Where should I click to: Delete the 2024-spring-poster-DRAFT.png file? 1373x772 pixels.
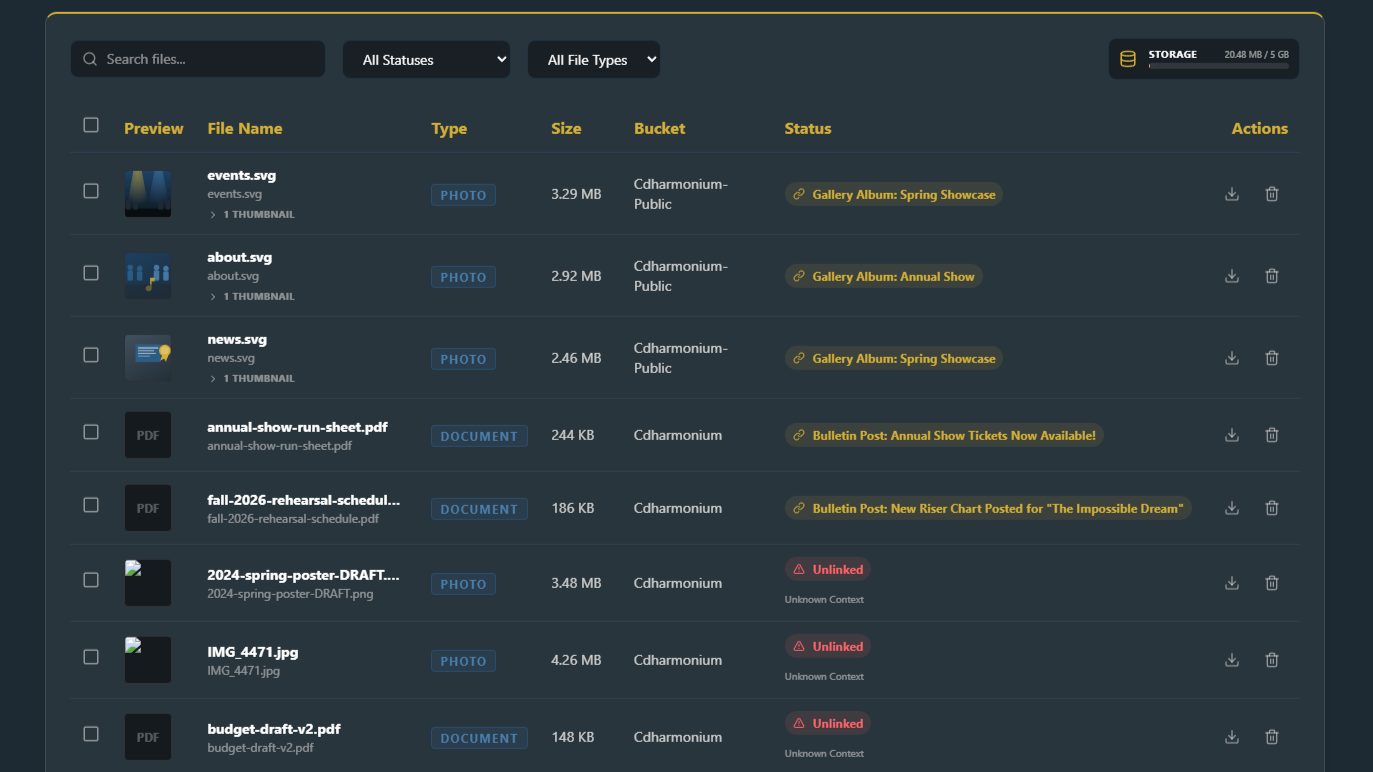pos(1272,583)
